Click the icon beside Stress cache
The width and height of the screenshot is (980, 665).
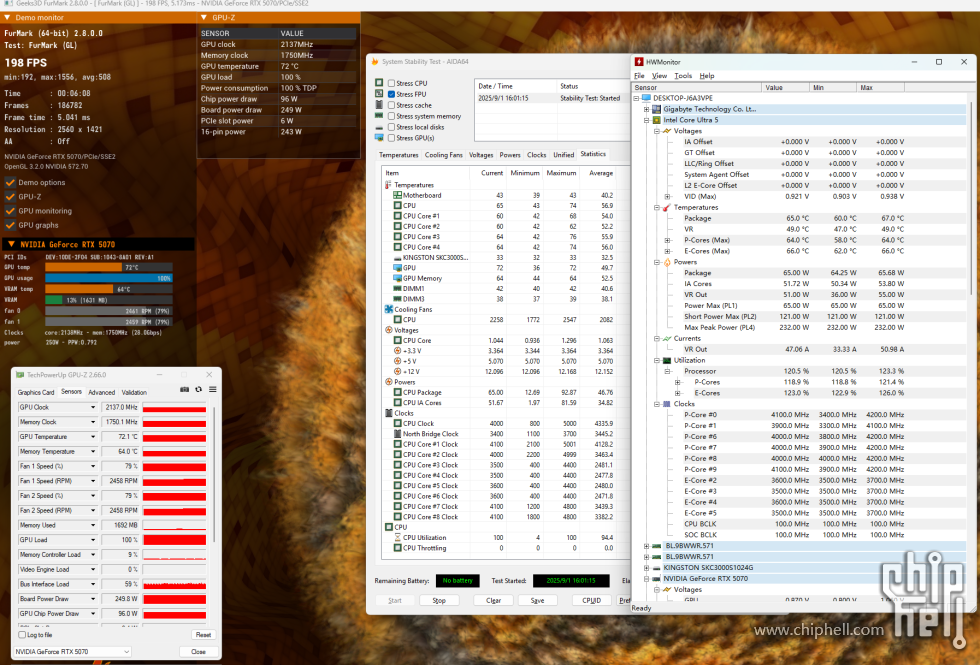379,104
